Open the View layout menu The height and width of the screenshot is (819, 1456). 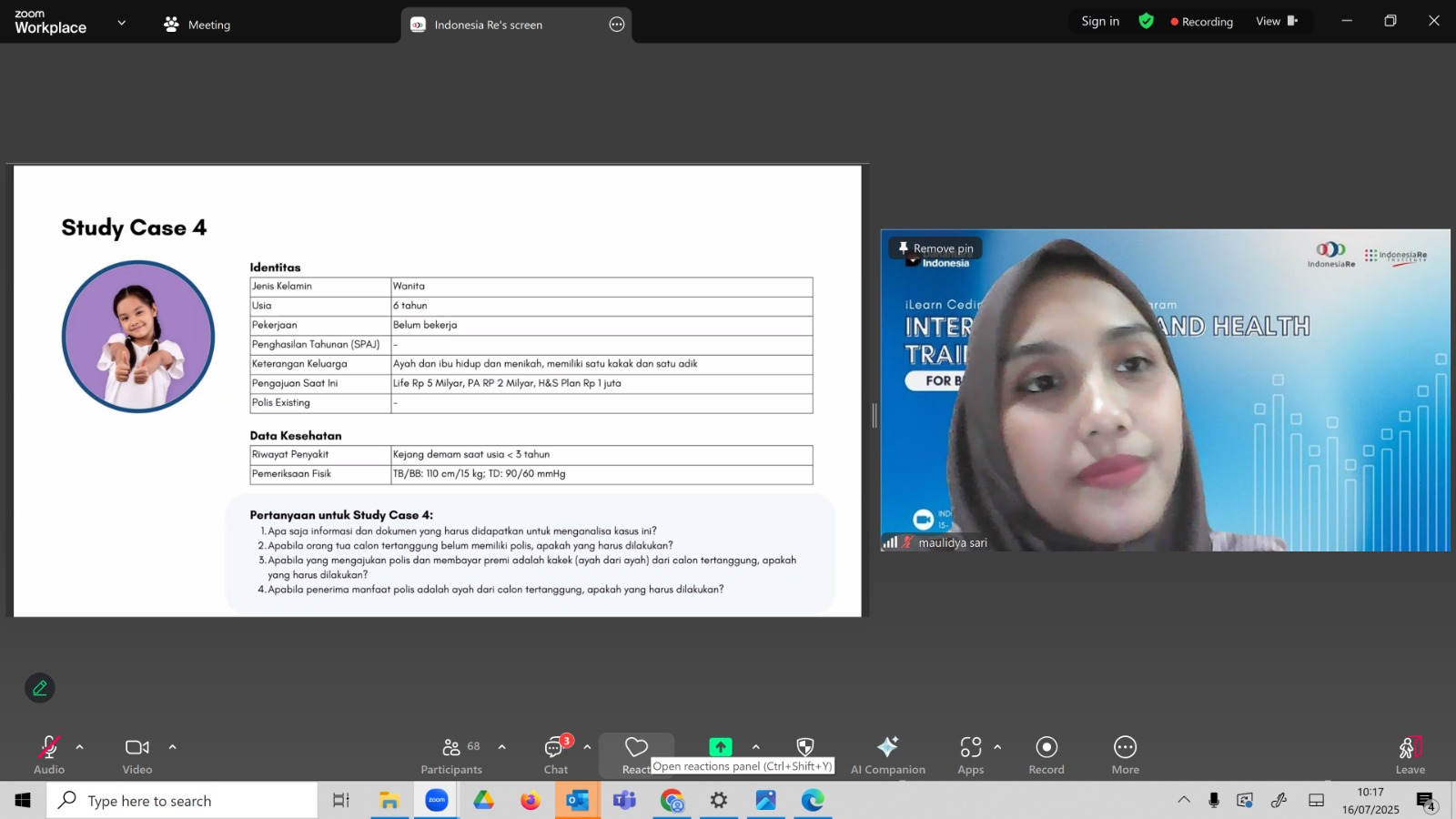click(x=1278, y=21)
